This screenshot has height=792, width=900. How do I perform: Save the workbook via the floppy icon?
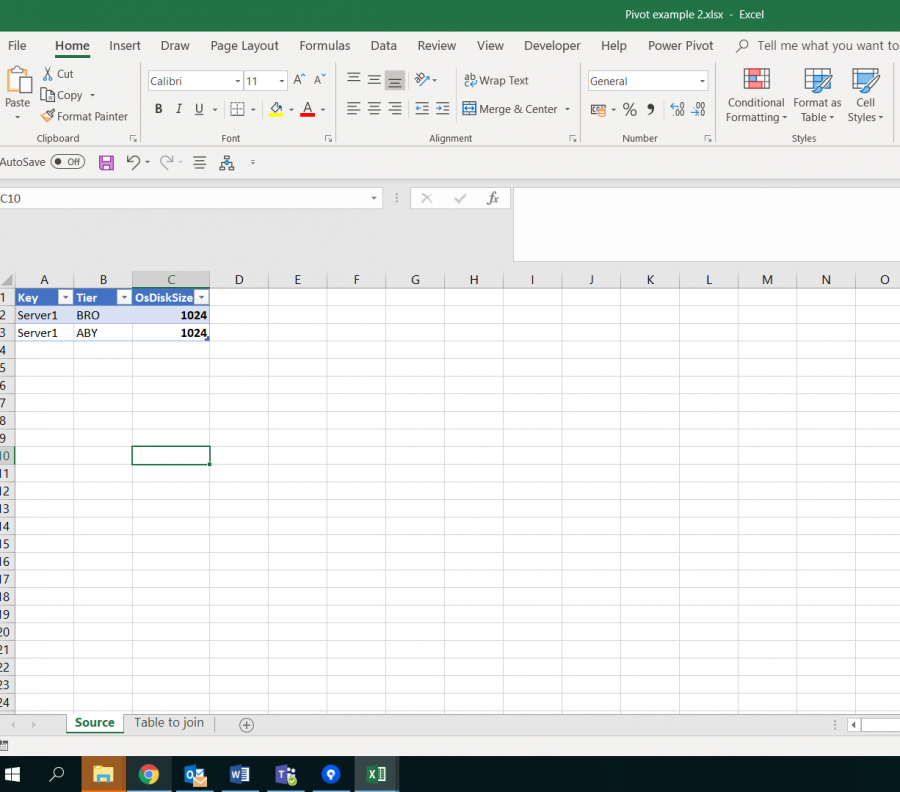pyautogui.click(x=106, y=163)
